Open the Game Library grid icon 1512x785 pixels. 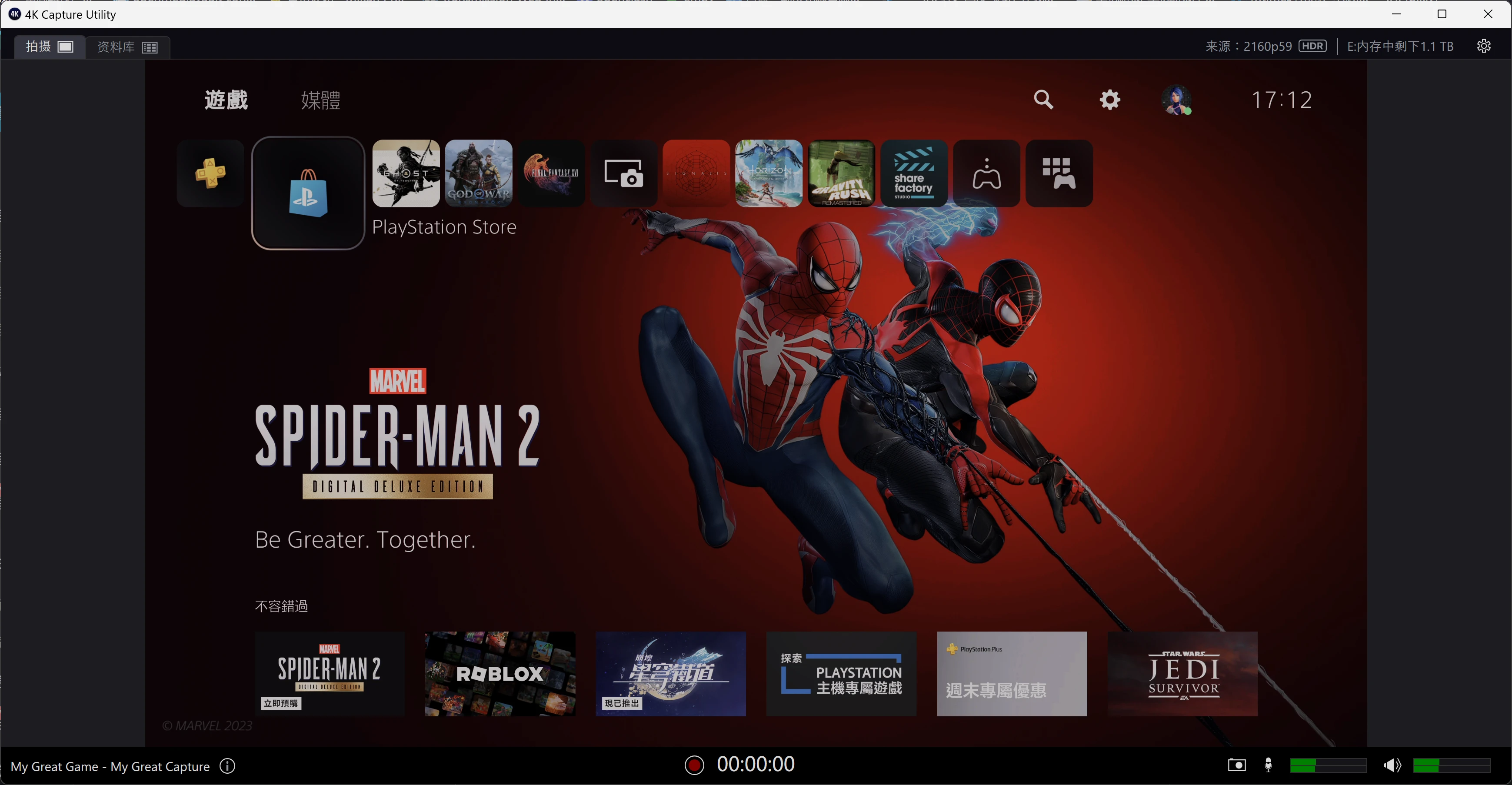tap(1058, 174)
